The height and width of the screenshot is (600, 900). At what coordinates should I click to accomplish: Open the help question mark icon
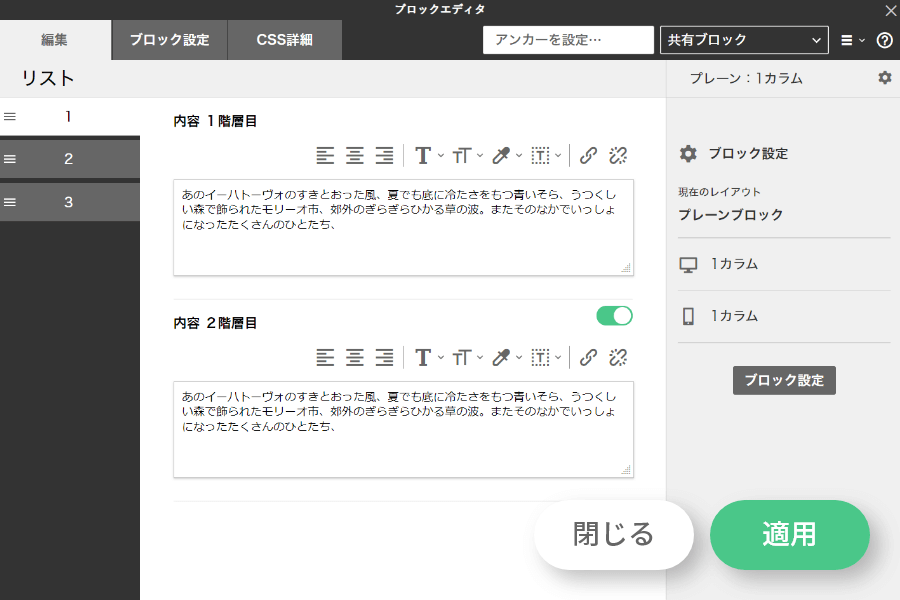[884, 40]
